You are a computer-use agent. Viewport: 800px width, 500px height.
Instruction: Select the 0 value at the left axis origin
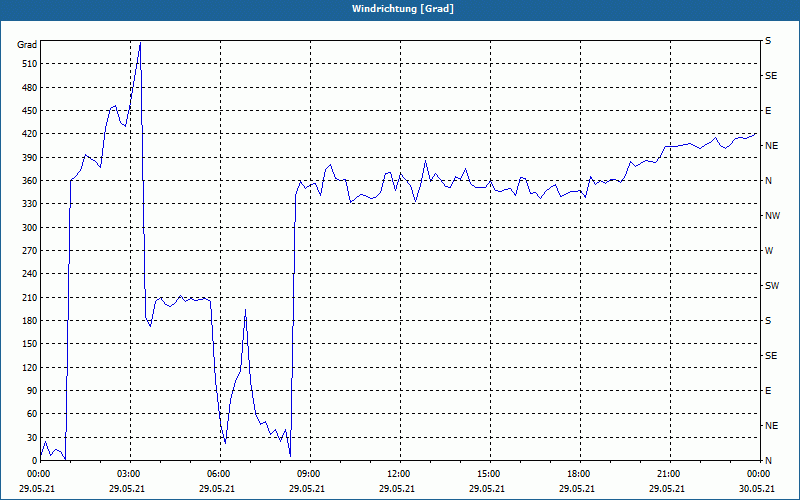34,461
